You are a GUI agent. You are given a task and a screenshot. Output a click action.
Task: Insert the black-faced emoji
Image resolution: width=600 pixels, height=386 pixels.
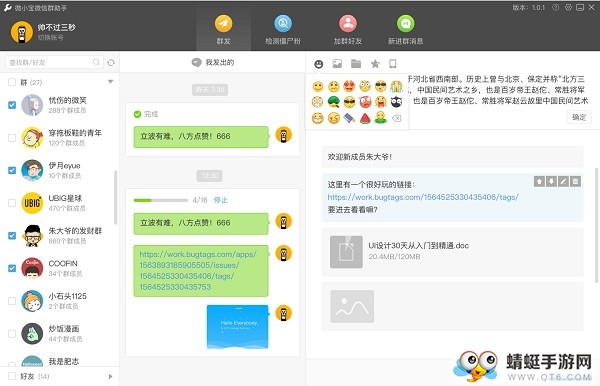[x=396, y=102]
